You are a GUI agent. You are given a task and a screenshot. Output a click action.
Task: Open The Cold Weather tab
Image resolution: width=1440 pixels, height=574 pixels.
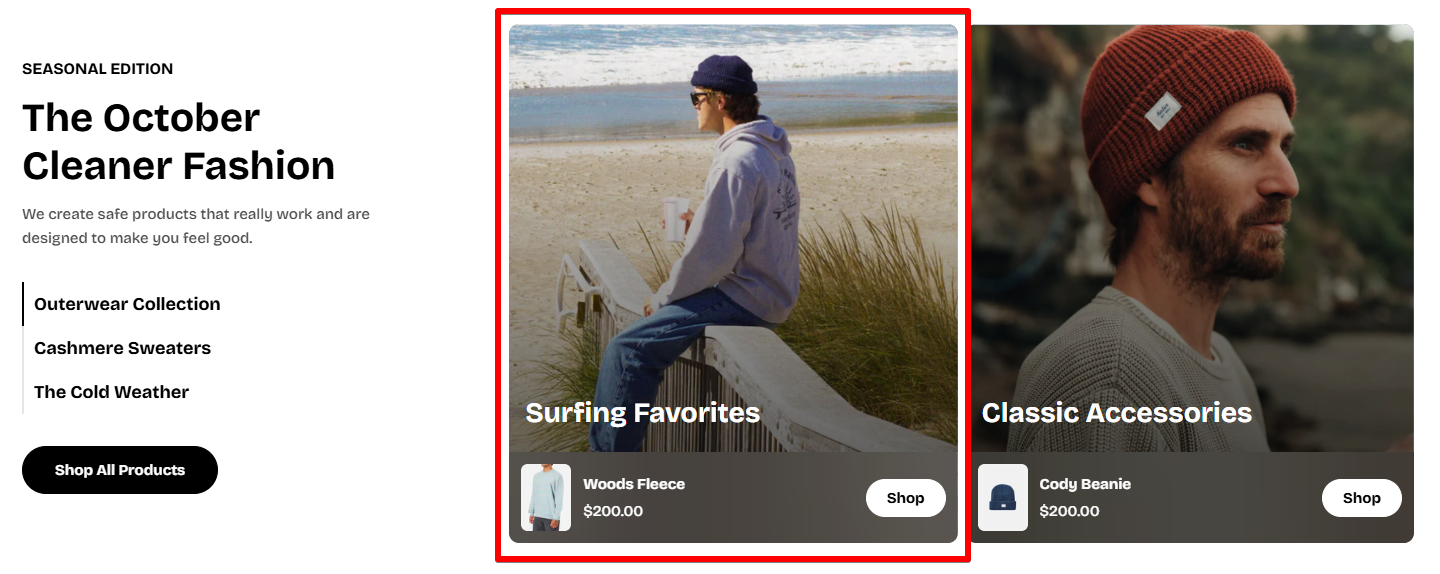pyautogui.click(x=111, y=392)
